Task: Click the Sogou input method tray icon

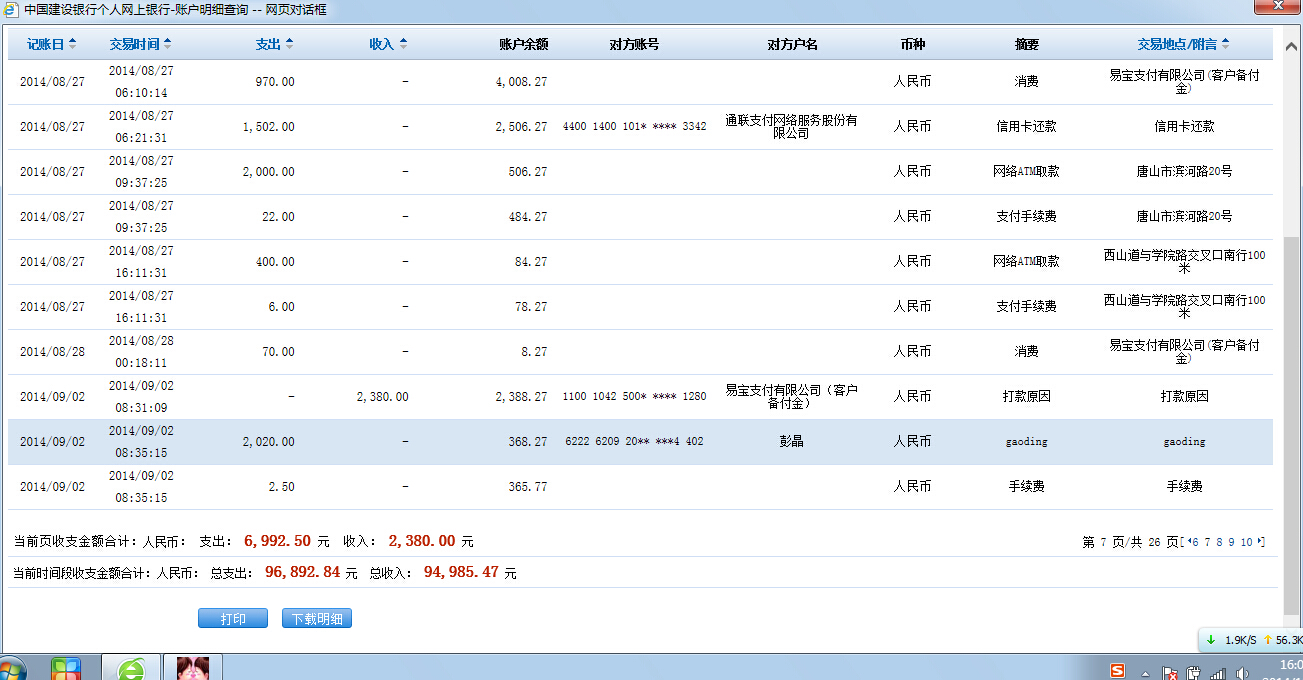Action: (x=1118, y=671)
